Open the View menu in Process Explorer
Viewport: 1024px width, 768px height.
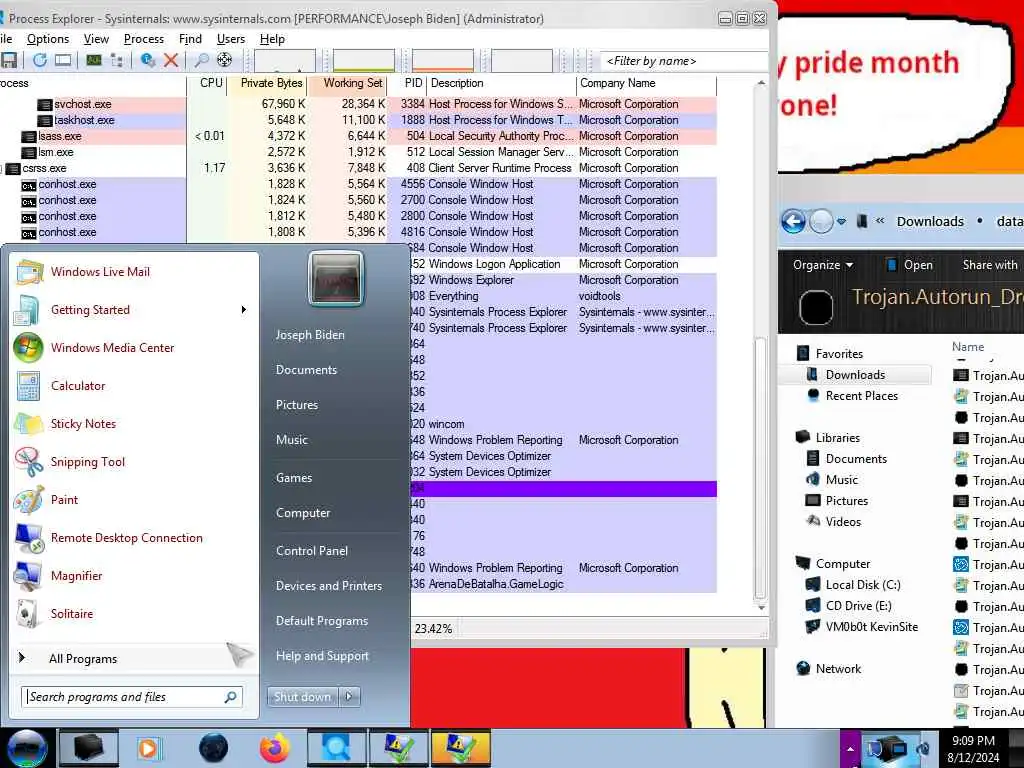[x=96, y=39]
